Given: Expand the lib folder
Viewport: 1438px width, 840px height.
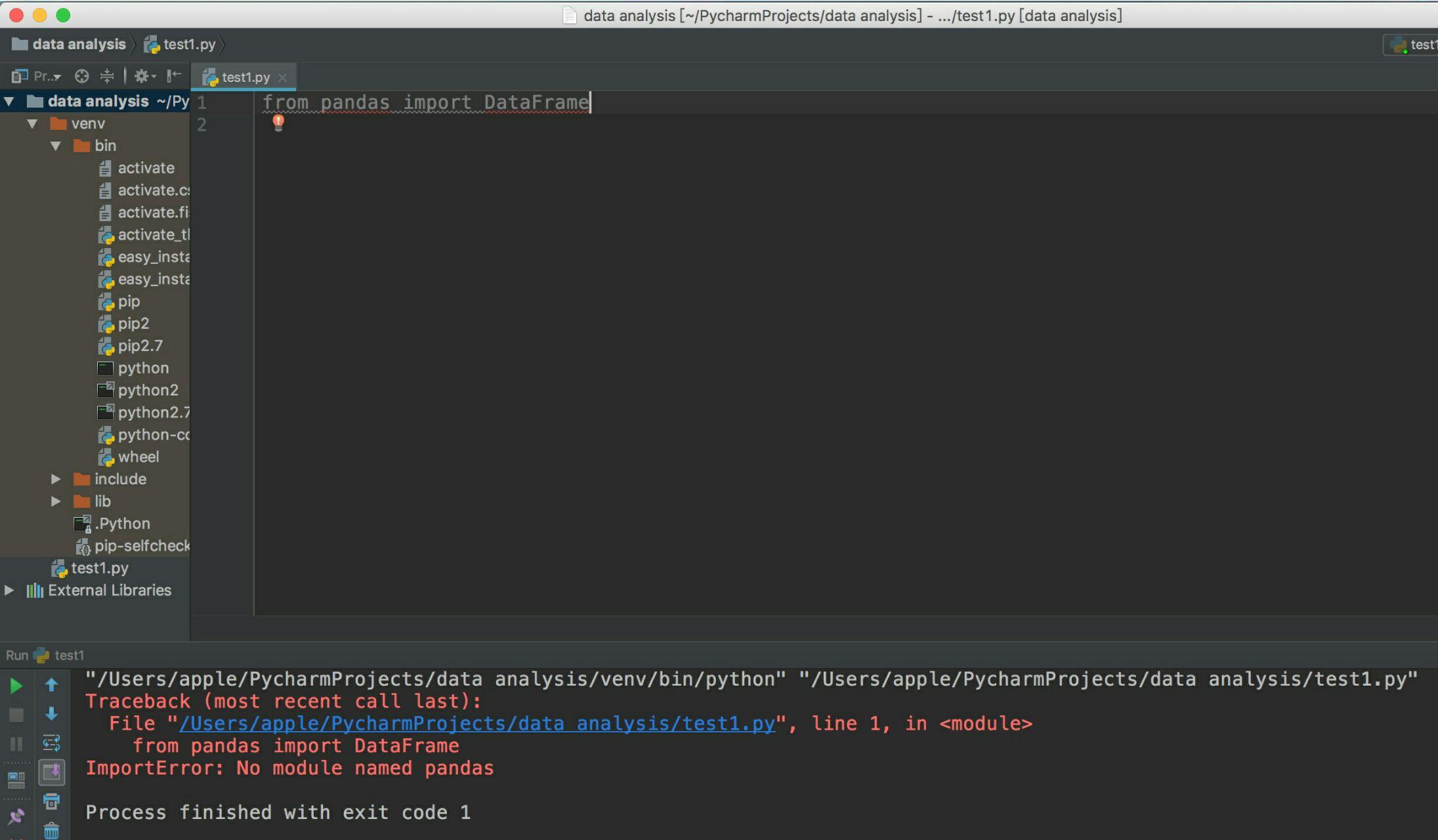Looking at the screenshot, I should (x=56, y=501).
